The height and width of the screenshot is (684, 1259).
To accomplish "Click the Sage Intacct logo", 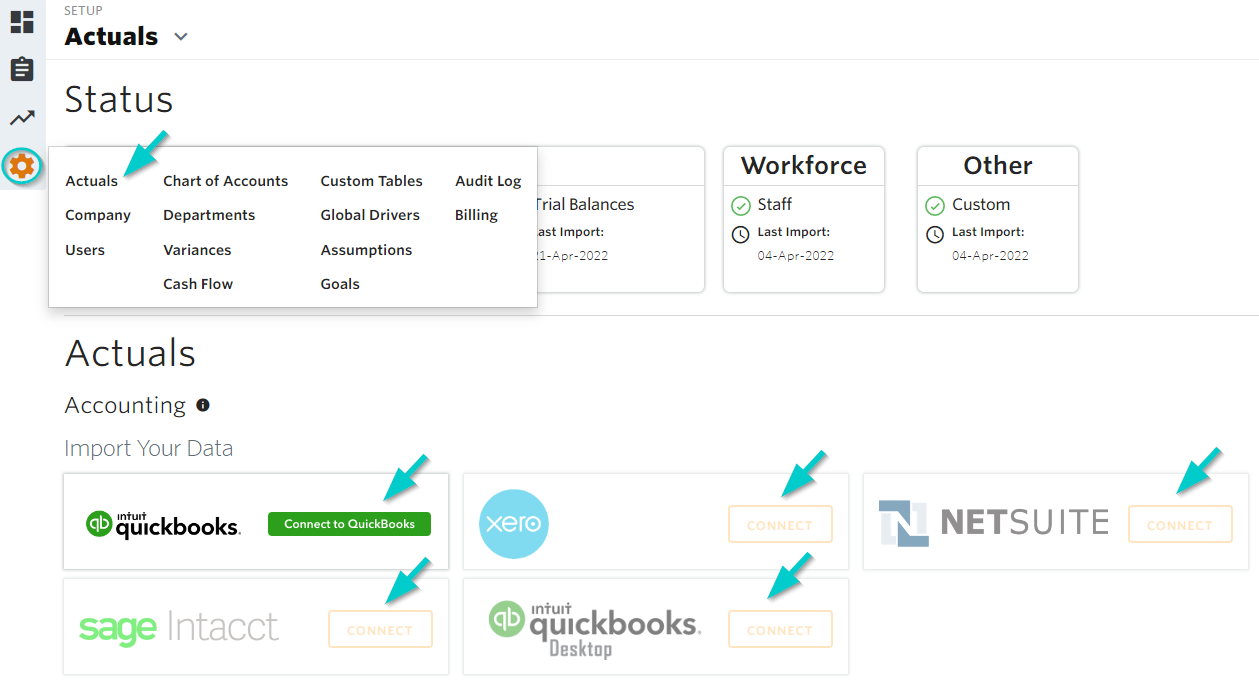I will coord(179,628).
